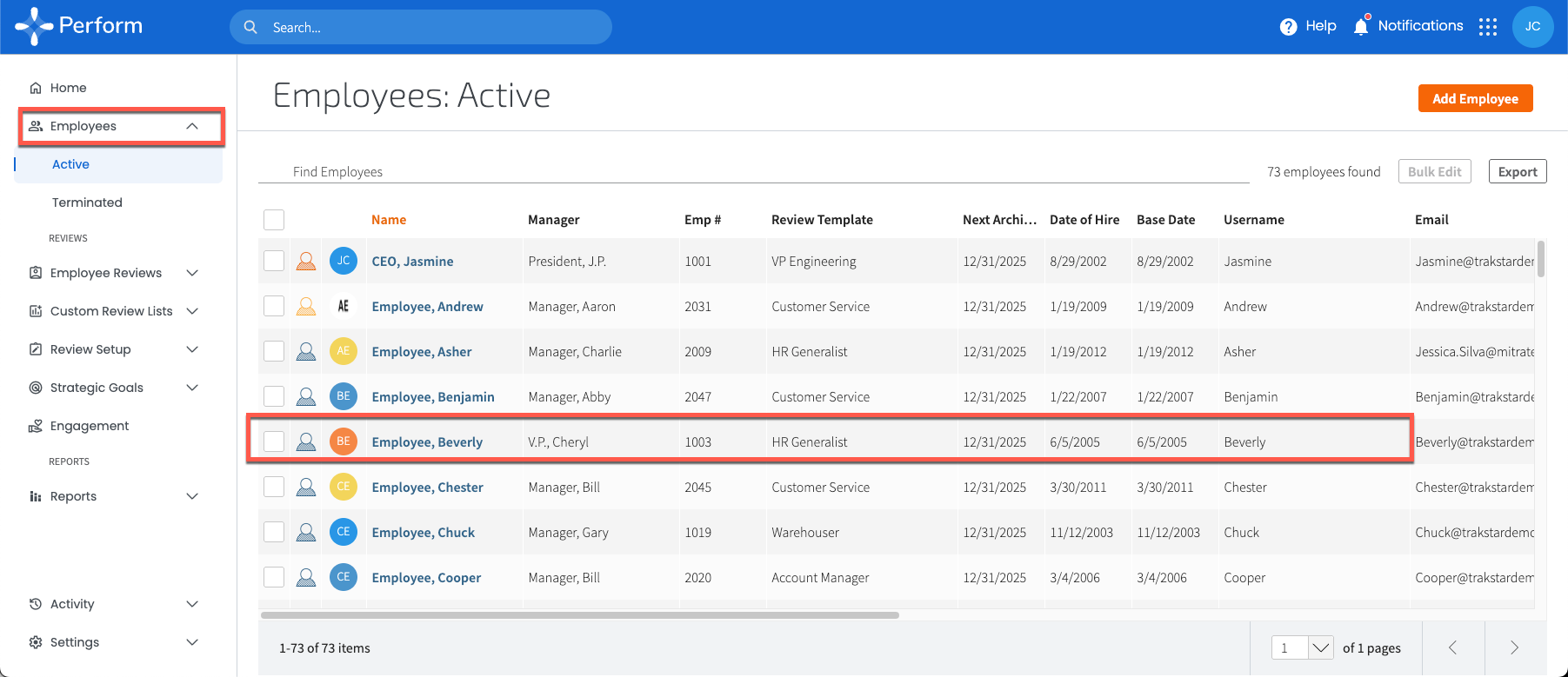Click the Home icon in sidebar

[36, 88]
